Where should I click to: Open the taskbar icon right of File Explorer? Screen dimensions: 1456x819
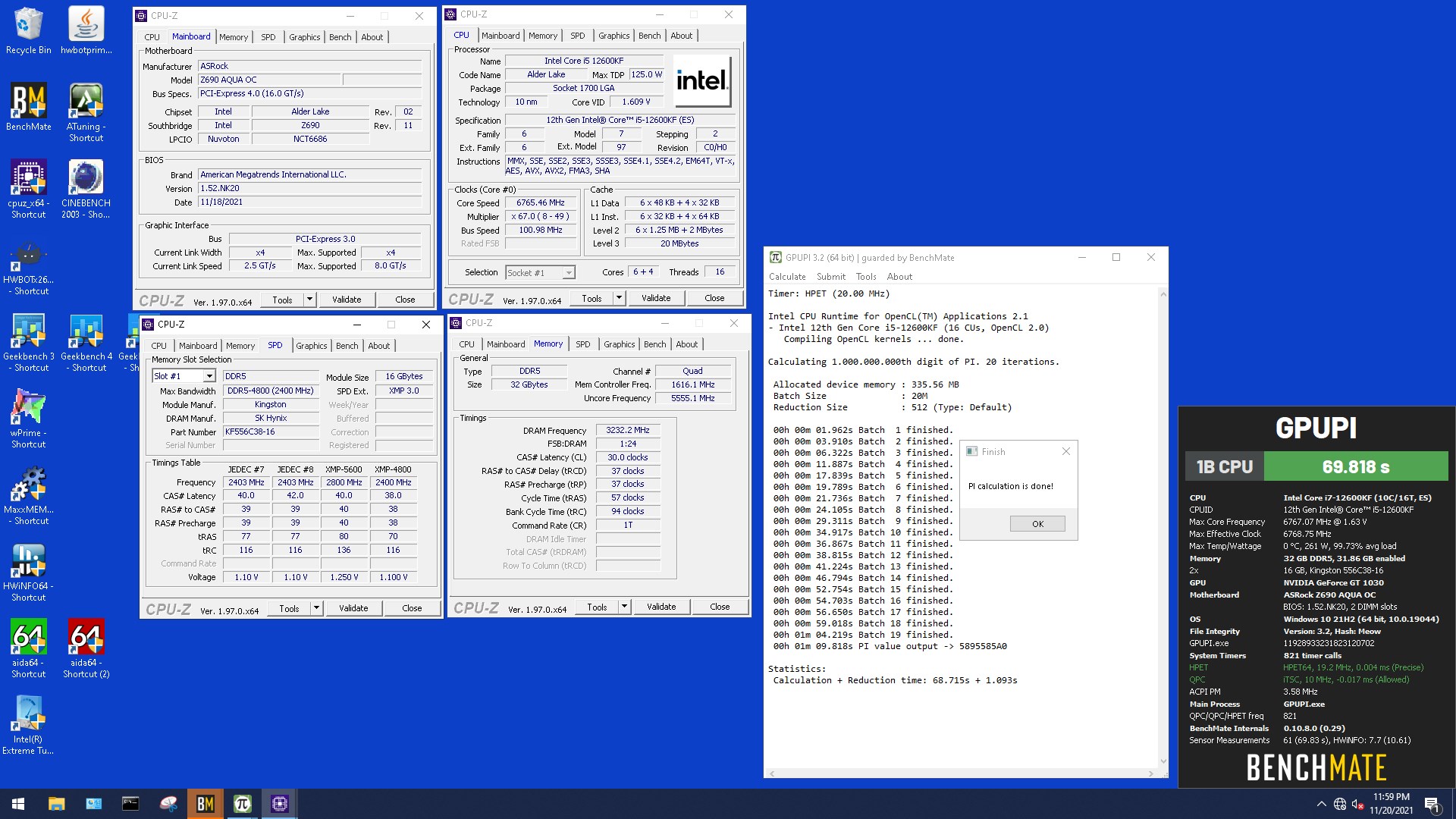tap(93, 804)
